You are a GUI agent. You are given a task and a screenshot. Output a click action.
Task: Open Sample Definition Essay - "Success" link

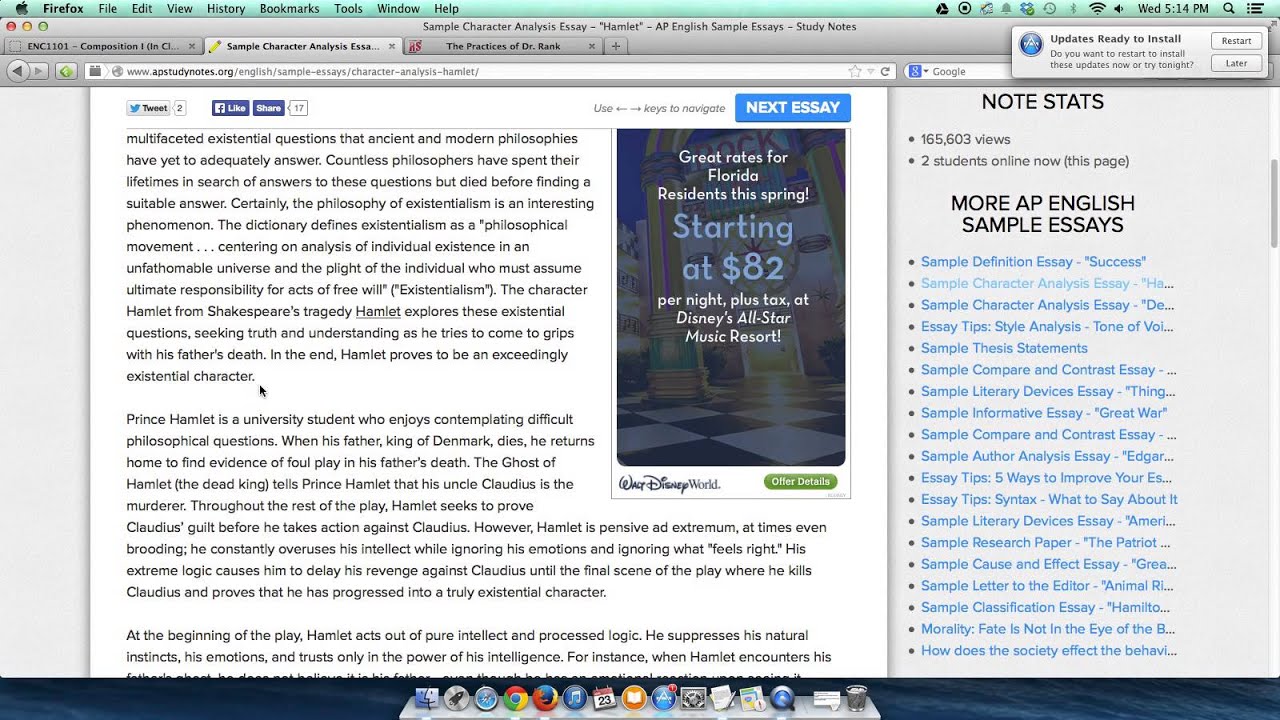pyautogui.click(x=1033, y=262)
